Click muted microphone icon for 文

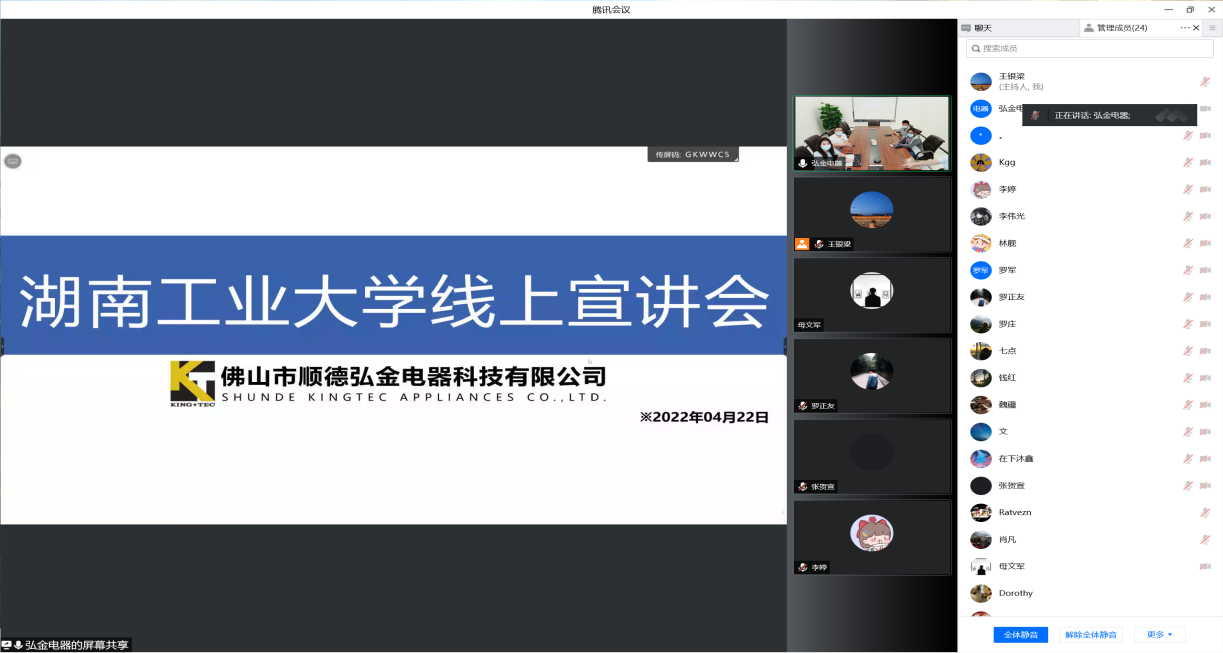1188,432
